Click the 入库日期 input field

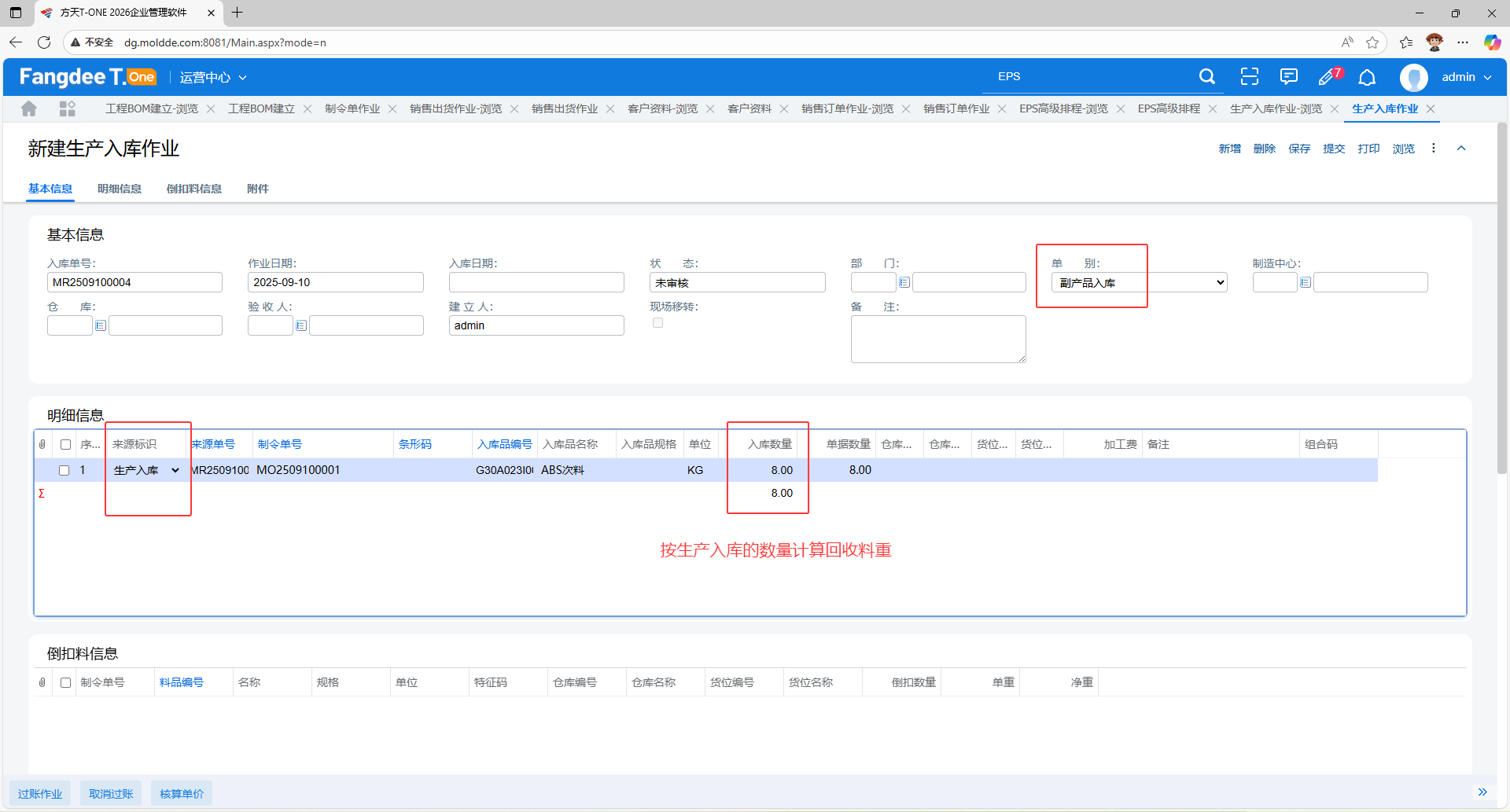536,282
